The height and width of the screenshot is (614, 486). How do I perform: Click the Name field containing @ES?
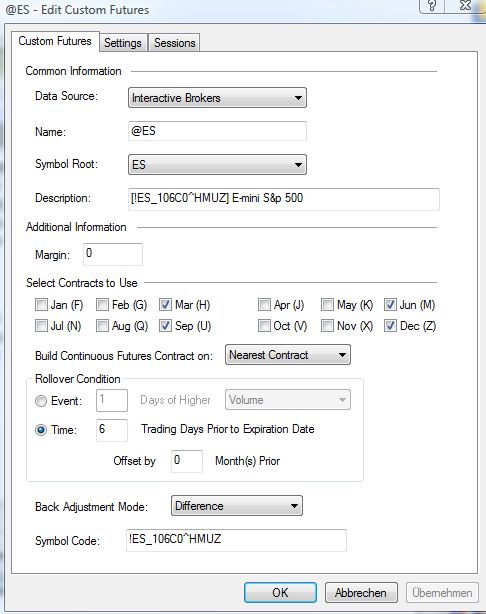click(x=217, y=131)
